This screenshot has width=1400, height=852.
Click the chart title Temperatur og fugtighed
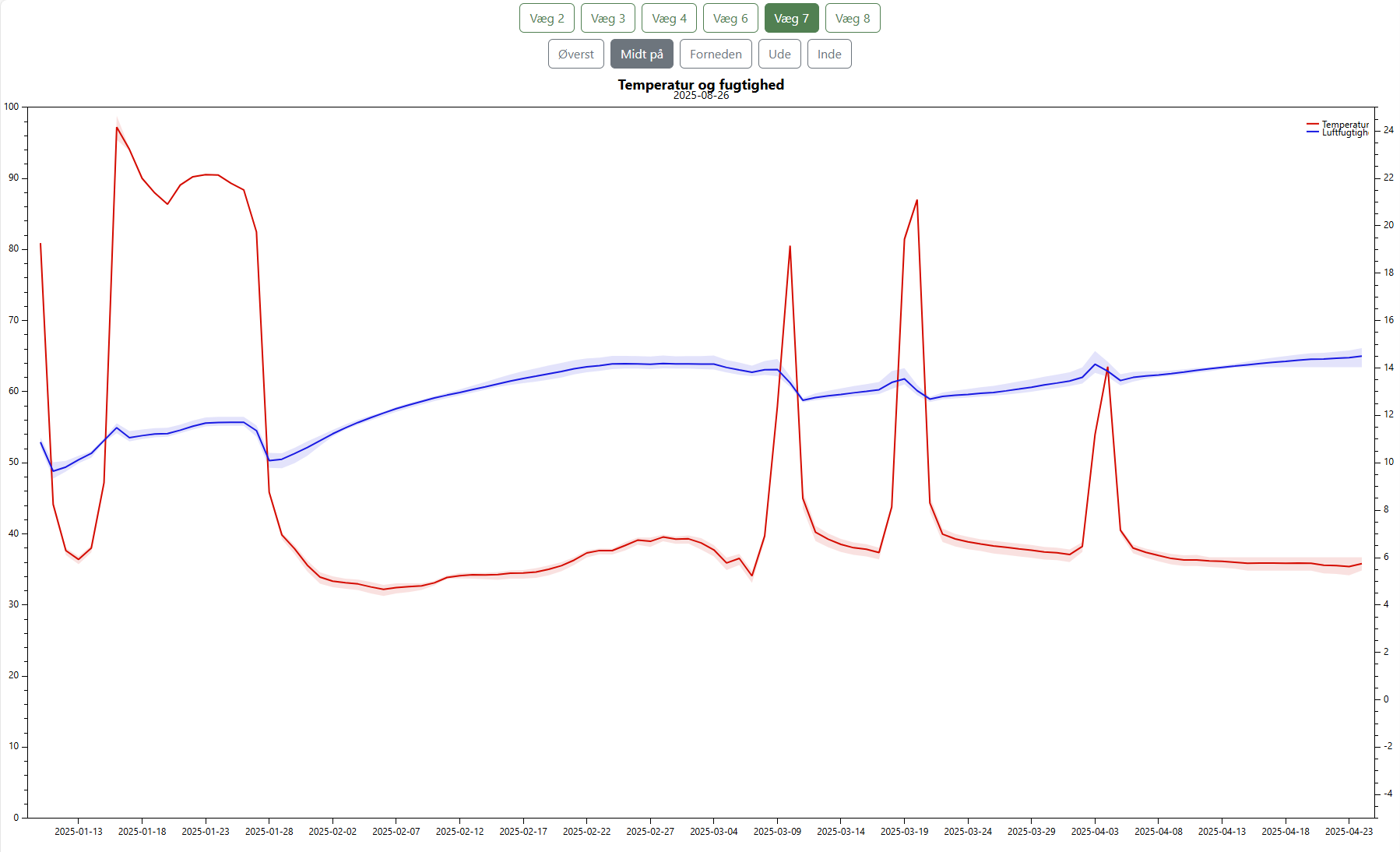(701, 84)
